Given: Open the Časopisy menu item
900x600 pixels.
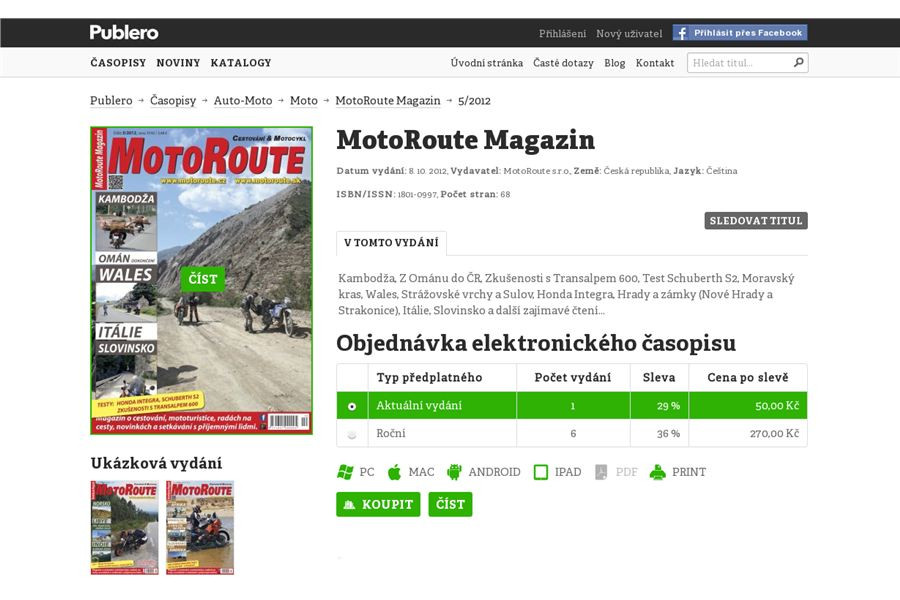Looking at the screenshot, I should click(x=118, y=62).
